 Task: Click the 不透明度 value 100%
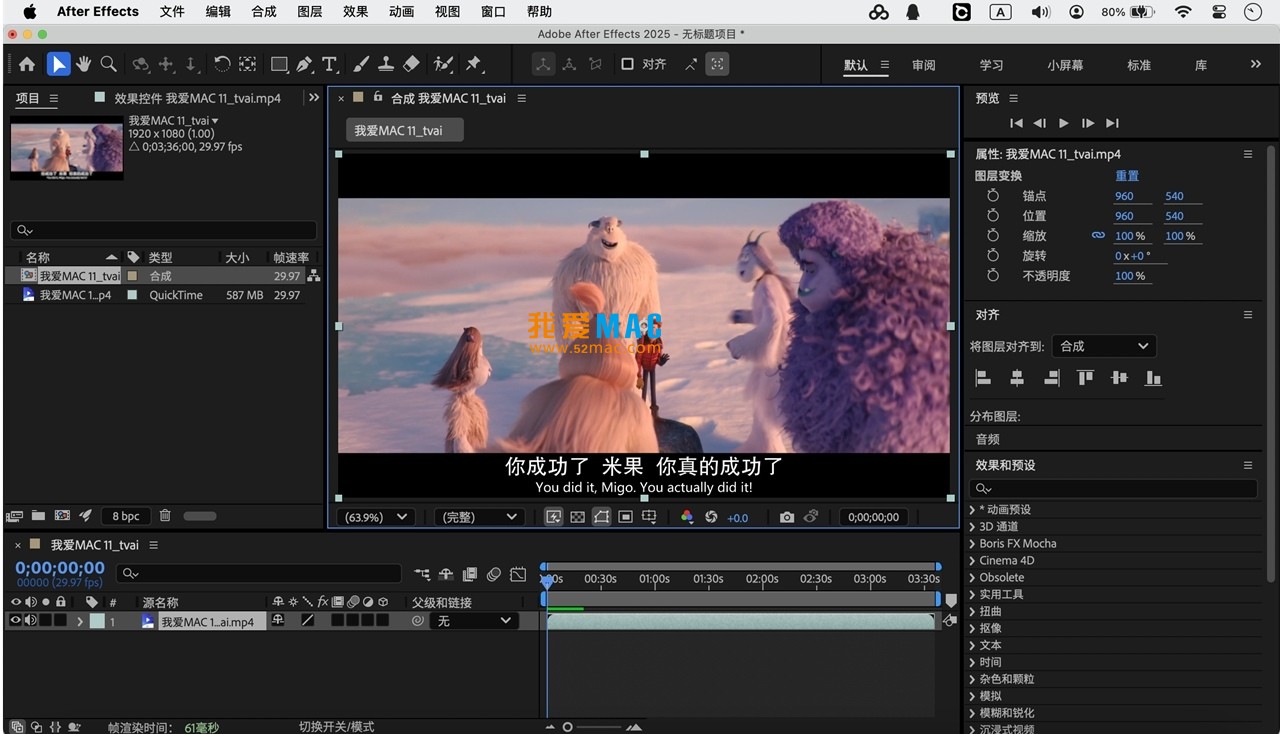(1131, 276)
